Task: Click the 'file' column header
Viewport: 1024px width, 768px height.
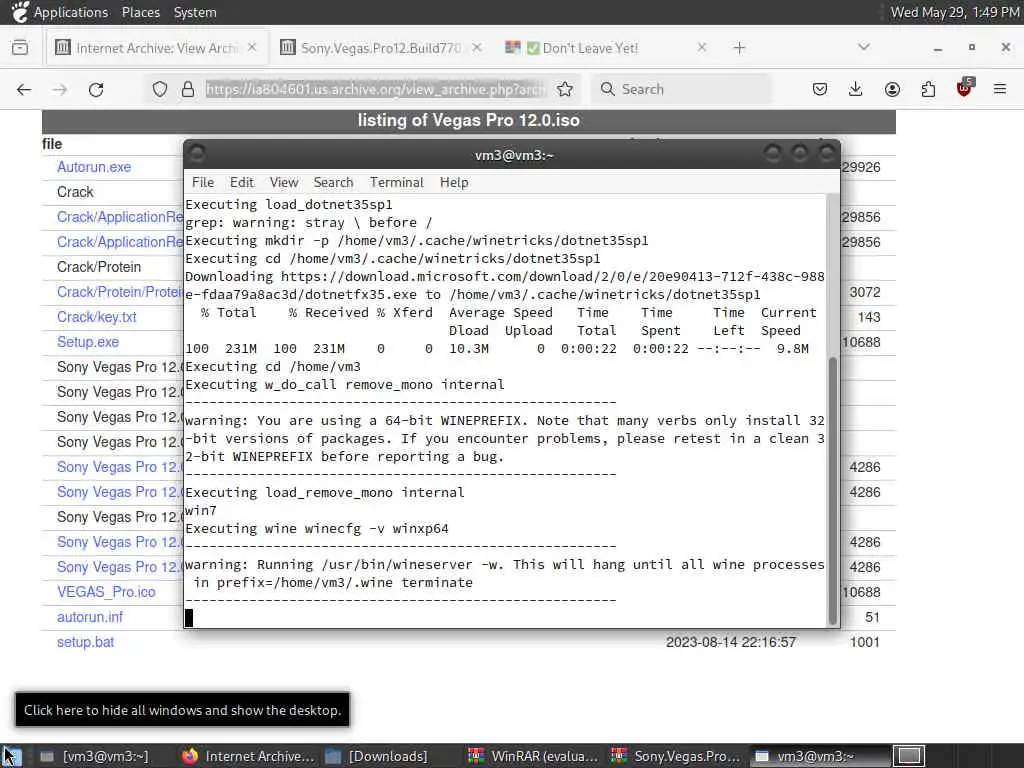Action: (52, 144)
